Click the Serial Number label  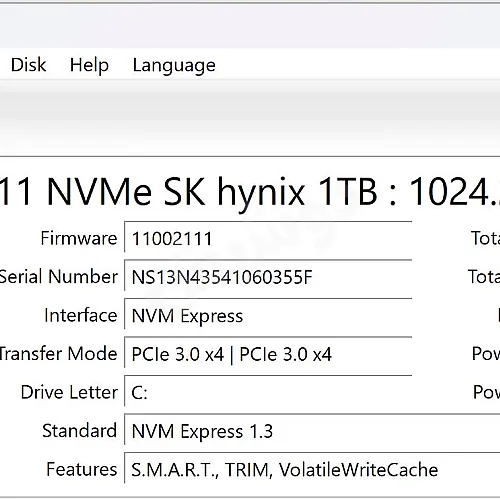(59, 277)
